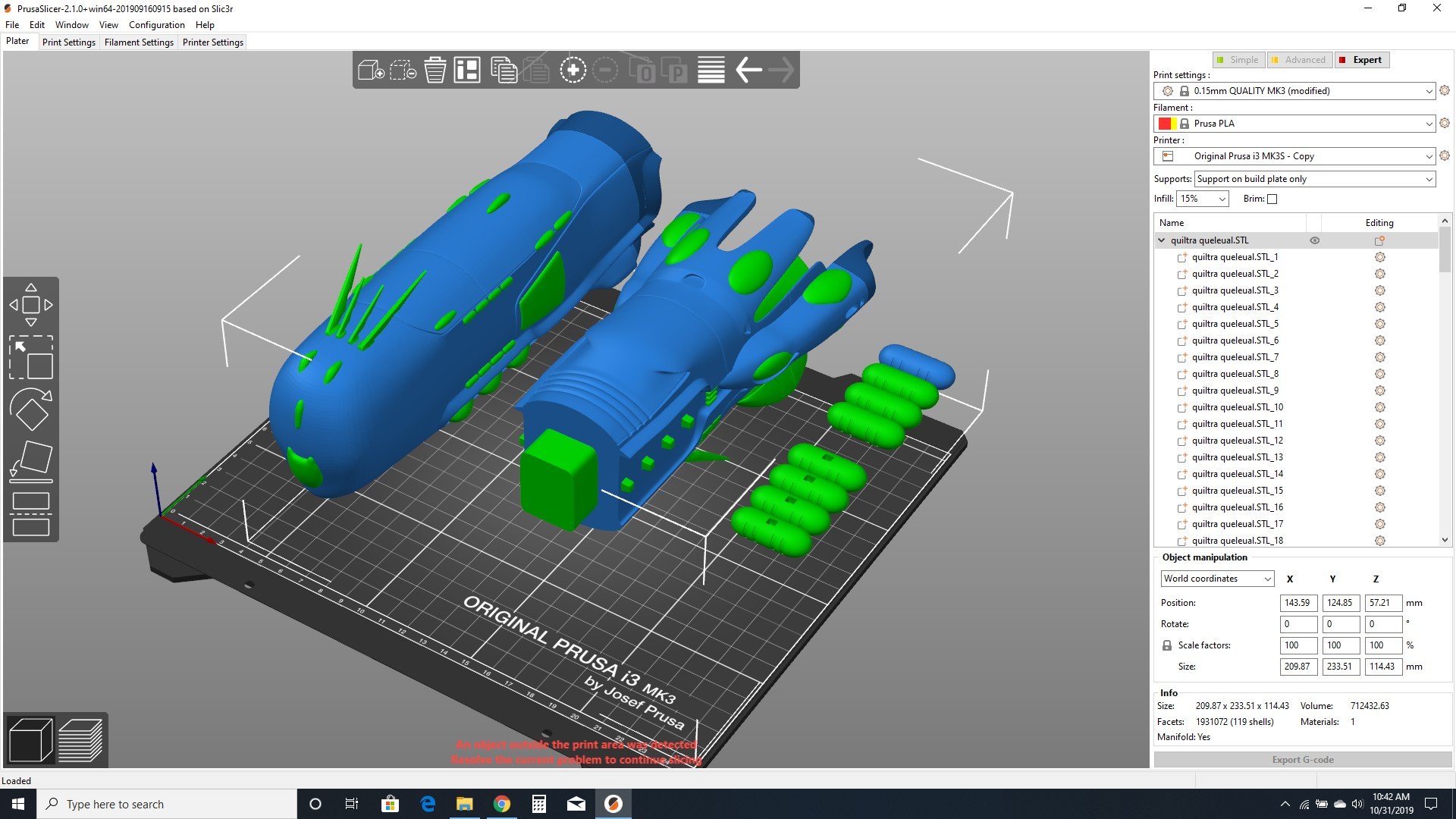Open Chrome from the taskbar
Screen dimensions: 1456x819
(501, 804)
